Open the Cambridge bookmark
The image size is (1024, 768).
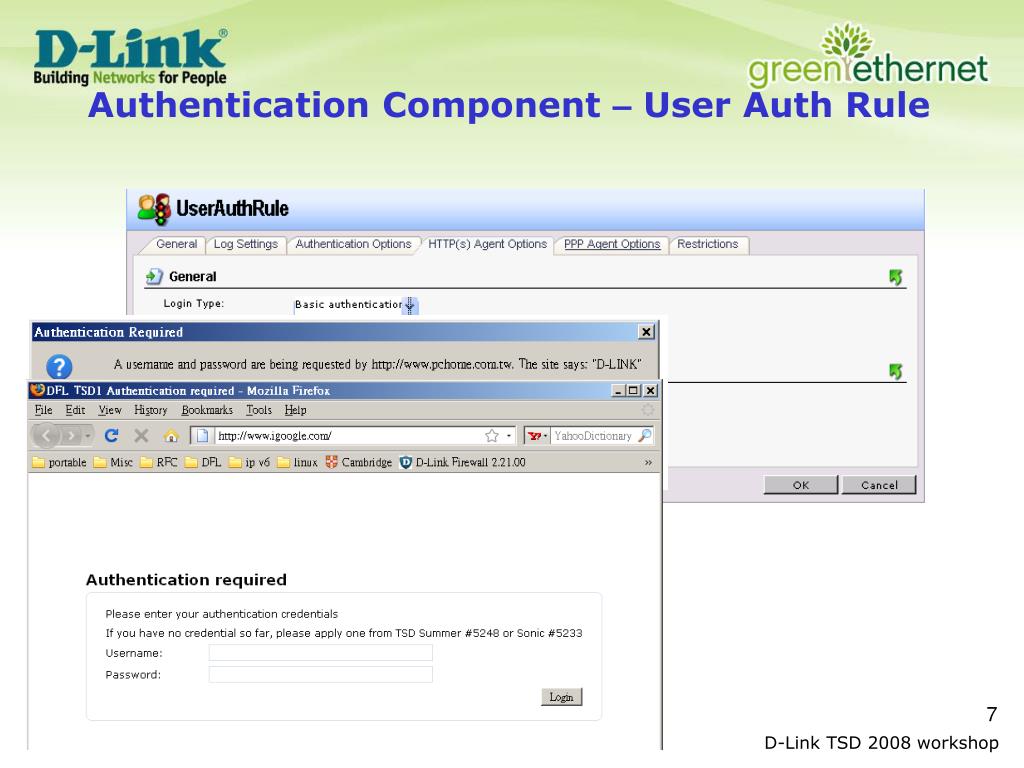click(359, 462)
